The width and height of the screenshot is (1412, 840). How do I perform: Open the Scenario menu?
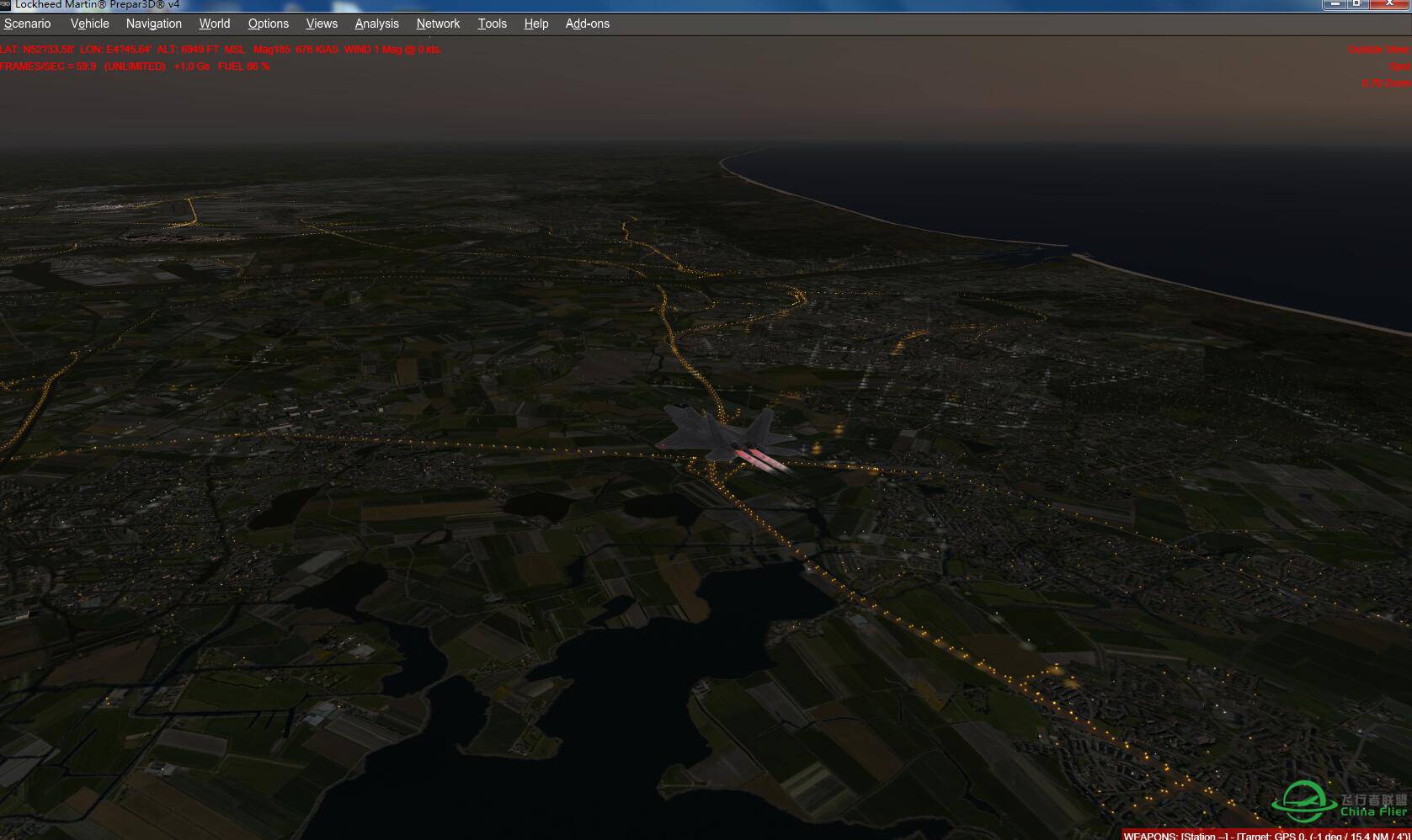[26, 24]
